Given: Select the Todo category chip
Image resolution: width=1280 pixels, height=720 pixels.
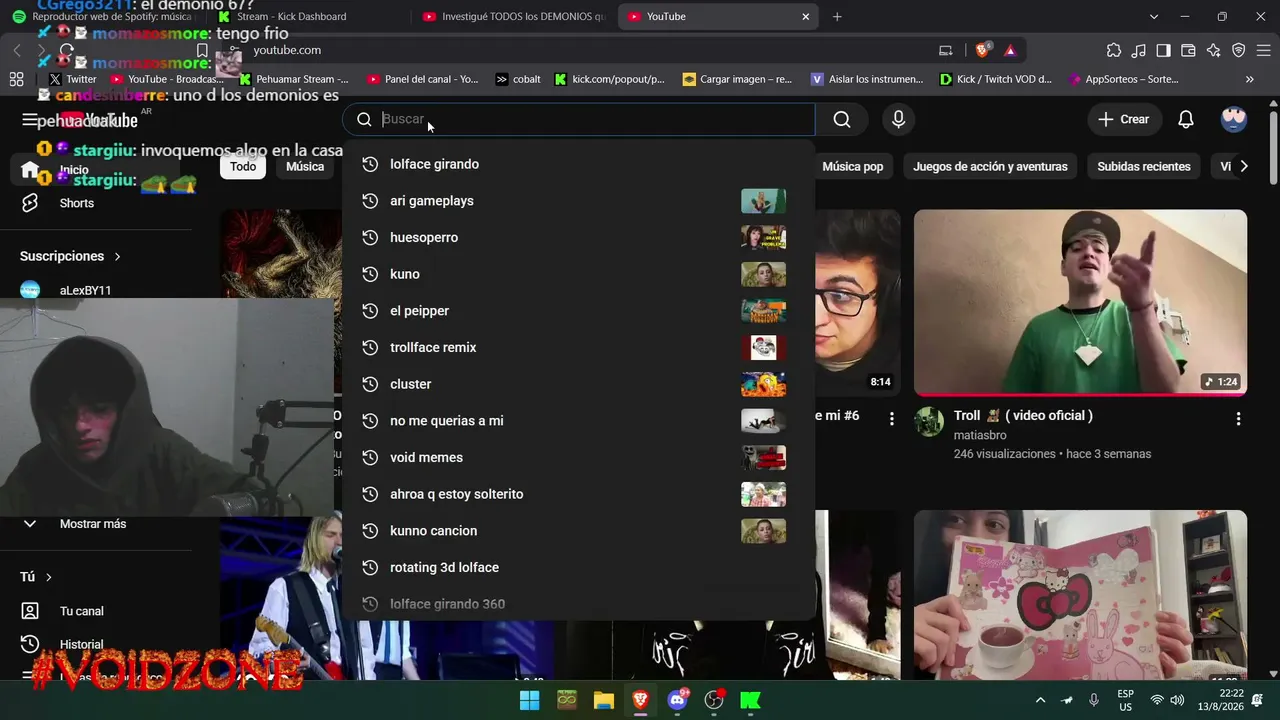Looking at the screenshot, I should point(243,167).
